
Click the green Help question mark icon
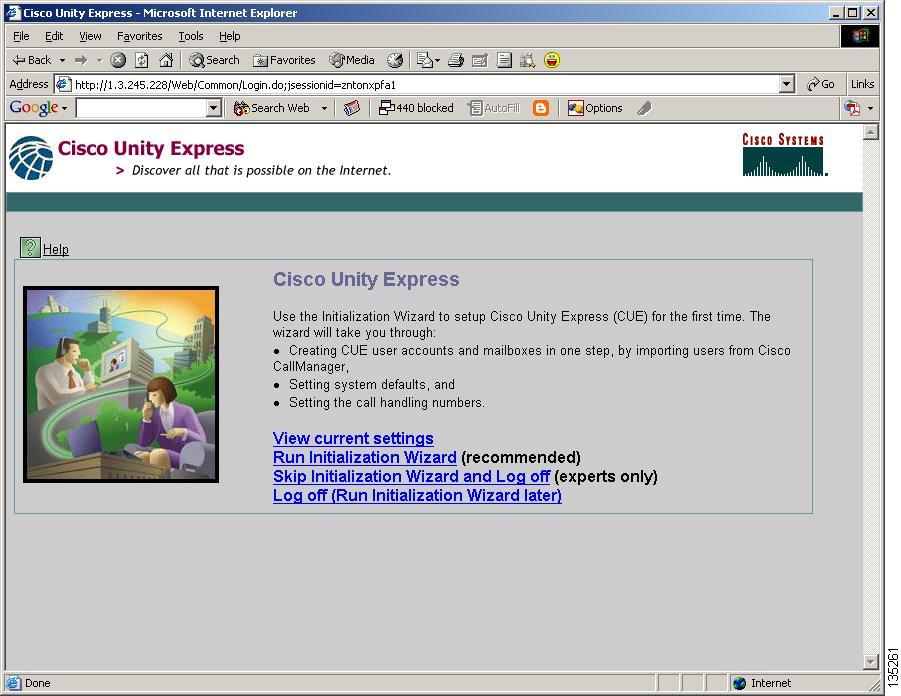click(x=30, y=248)
